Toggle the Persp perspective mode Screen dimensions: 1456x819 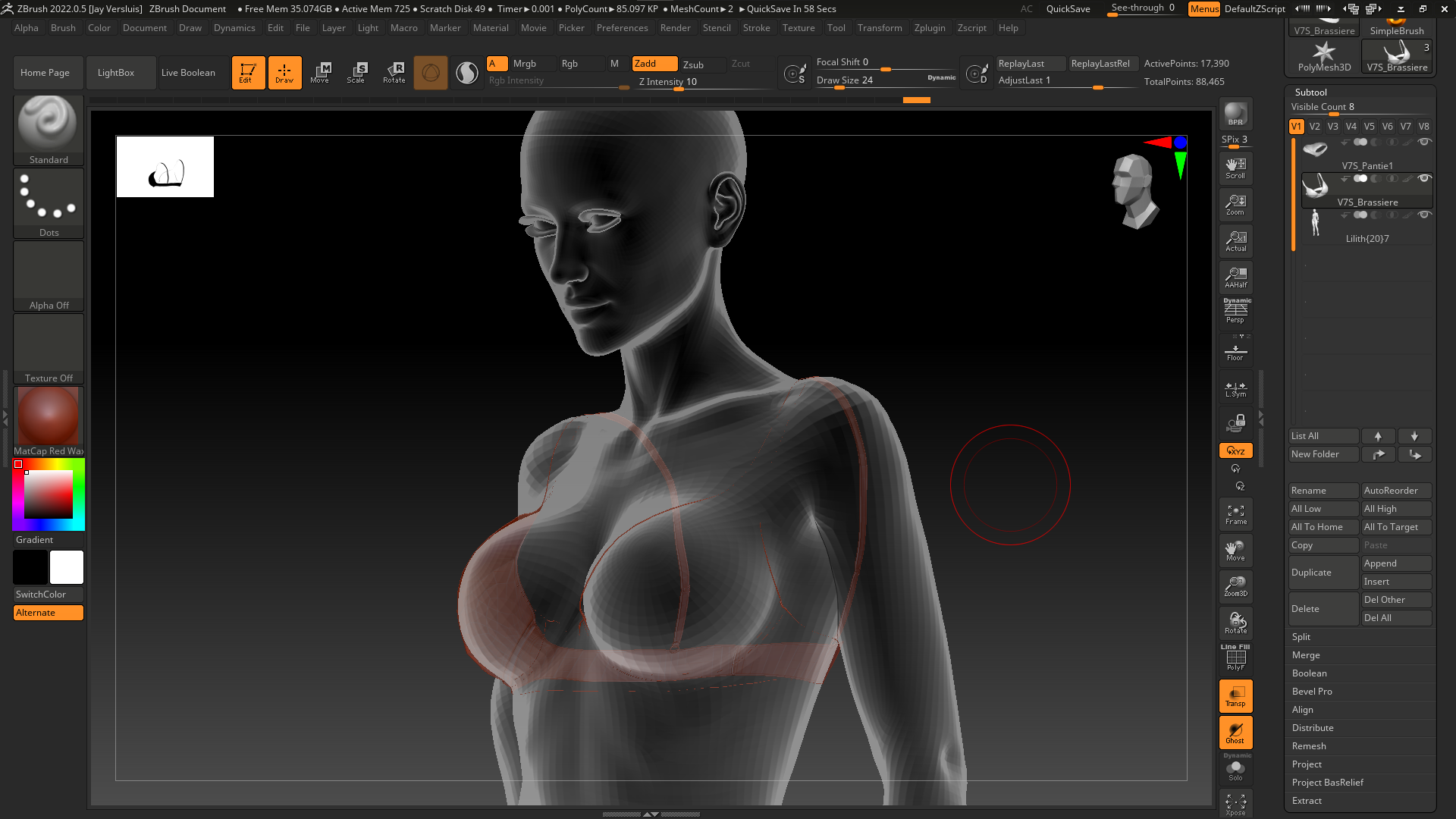coord(1235,313)
